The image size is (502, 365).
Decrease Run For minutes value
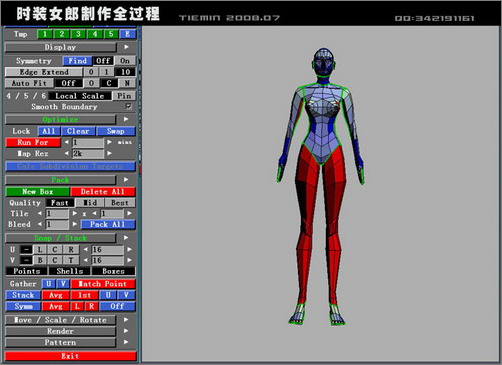66,142
